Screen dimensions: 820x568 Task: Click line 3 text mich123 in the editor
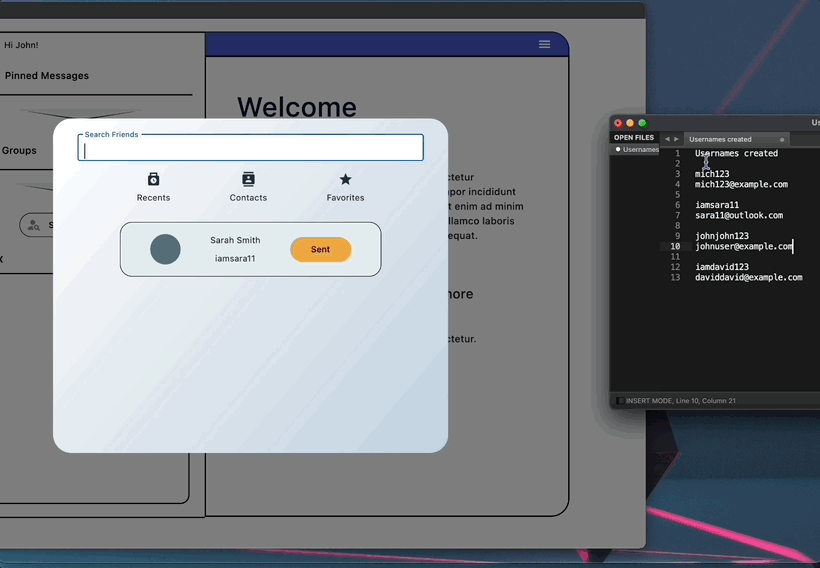click(x=712, y=174)
